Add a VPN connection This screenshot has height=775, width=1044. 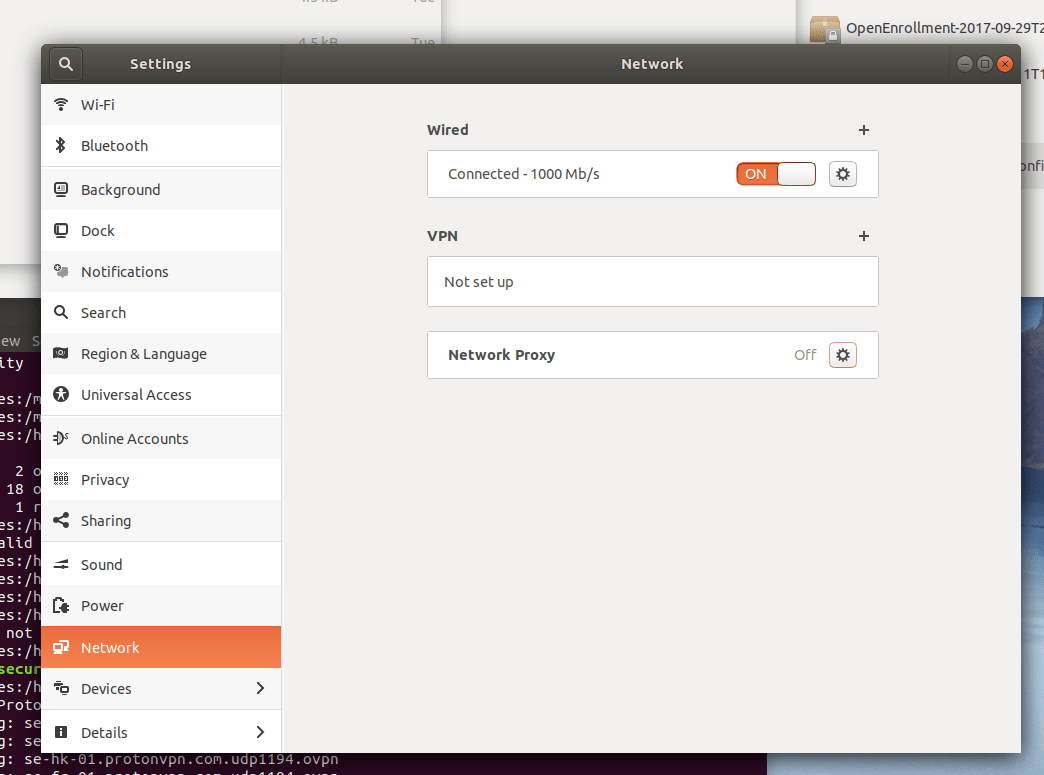(863, 236)
